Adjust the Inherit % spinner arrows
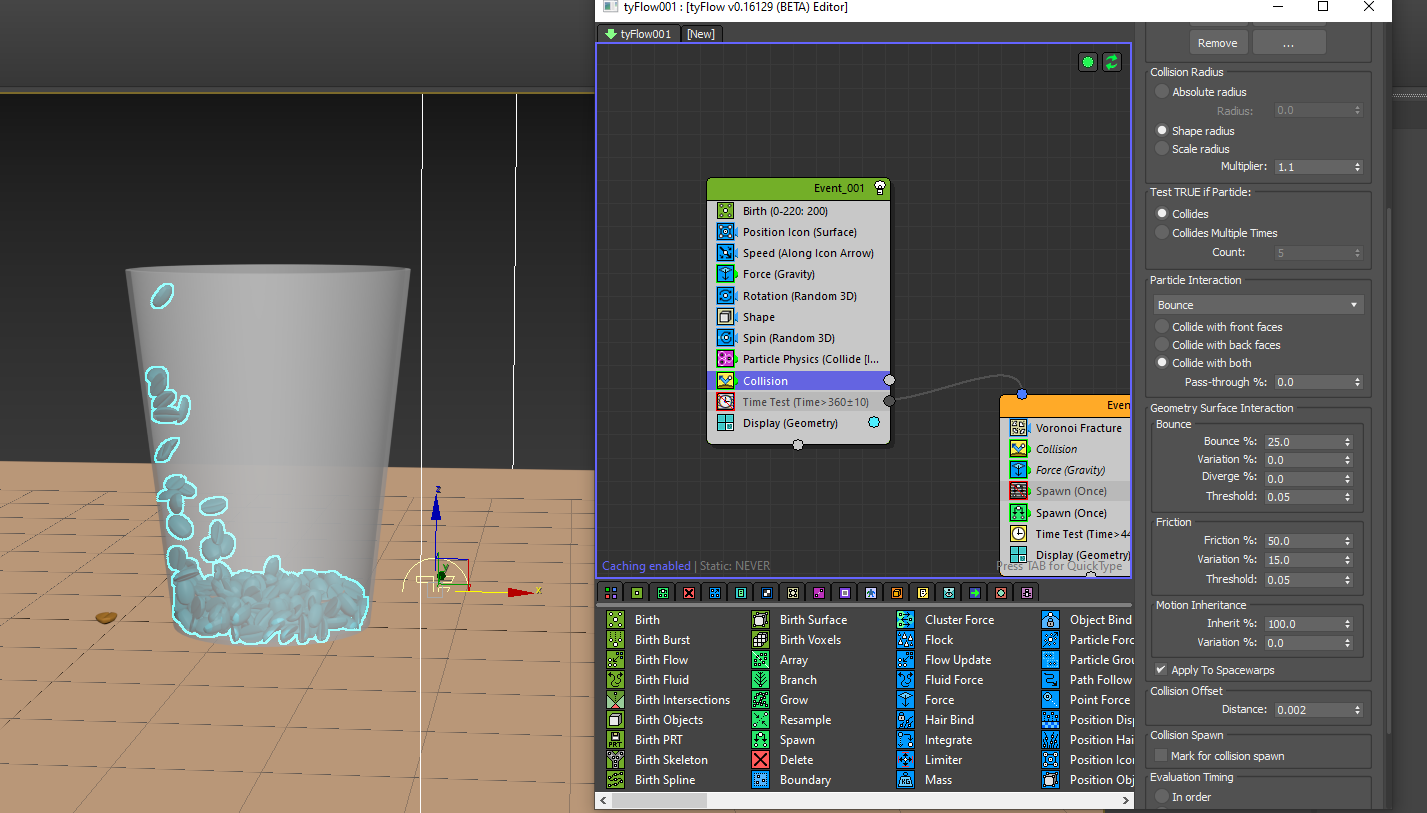Image resolution: width=1427 pixels, height=813 pixels. (x=1348, y=624)
